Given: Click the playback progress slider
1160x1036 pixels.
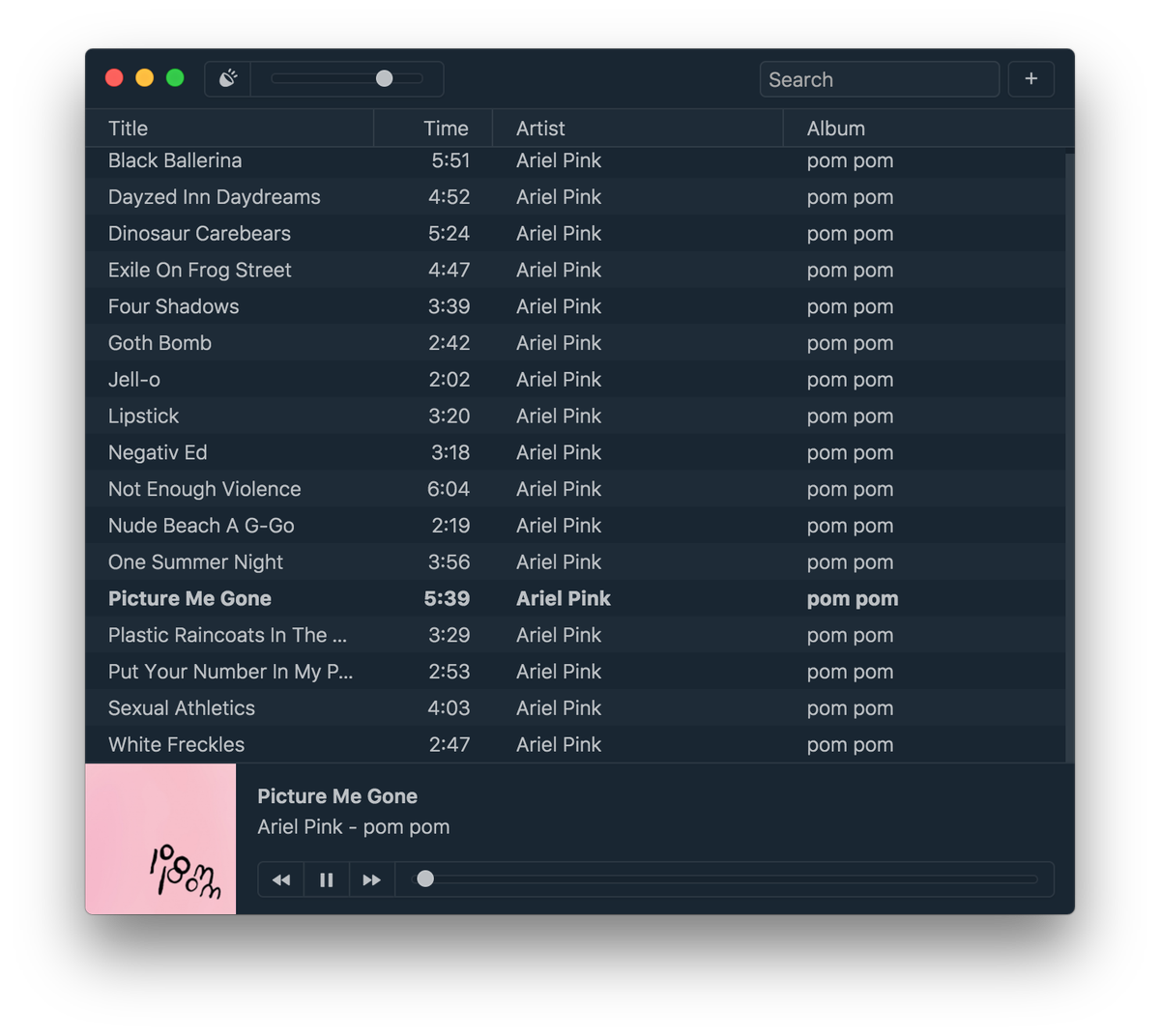Looking at the screenshot, I should (726, 879).
